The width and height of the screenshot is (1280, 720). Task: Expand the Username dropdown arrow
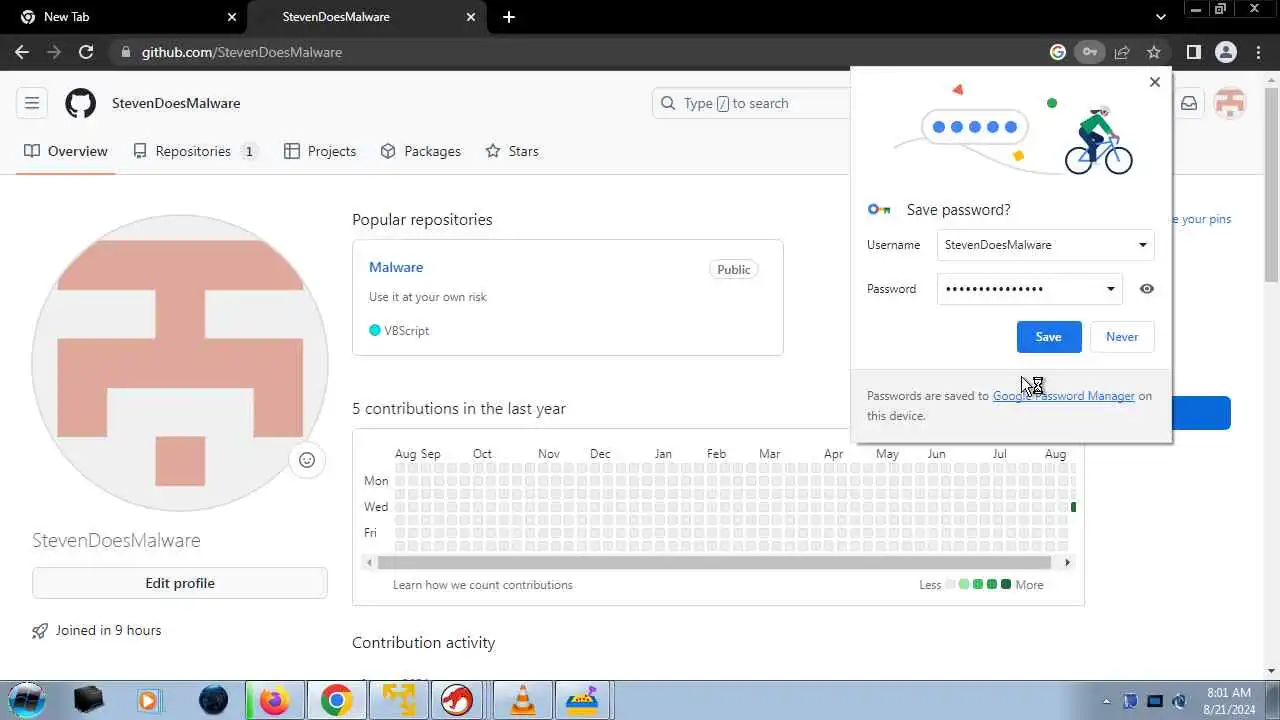click(x=1142, y=245)
